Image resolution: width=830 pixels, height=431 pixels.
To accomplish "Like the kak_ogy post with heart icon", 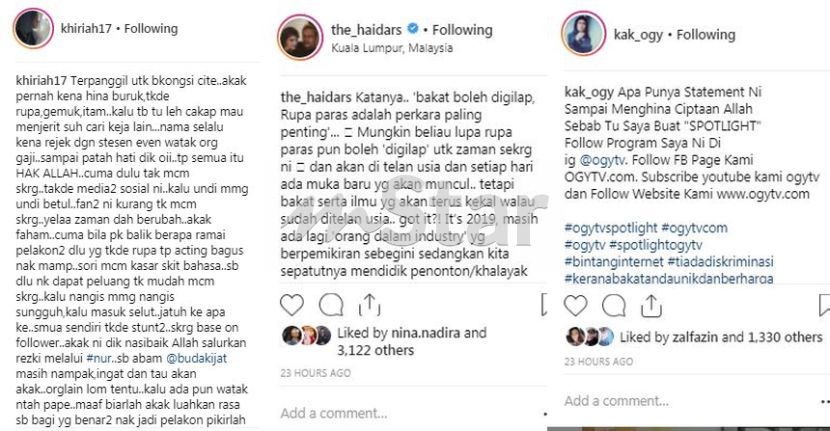I will pyautogui.click(x=575, y=306).
